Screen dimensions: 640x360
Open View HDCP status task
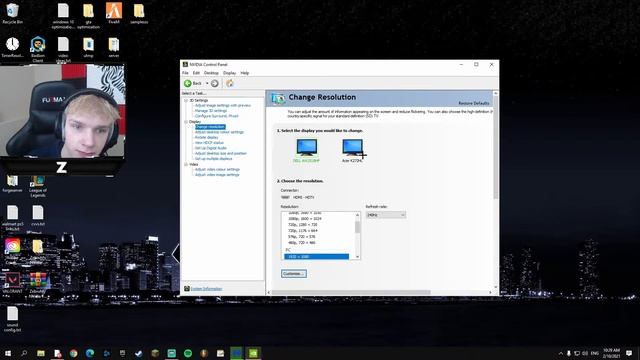tap(209, 143)
